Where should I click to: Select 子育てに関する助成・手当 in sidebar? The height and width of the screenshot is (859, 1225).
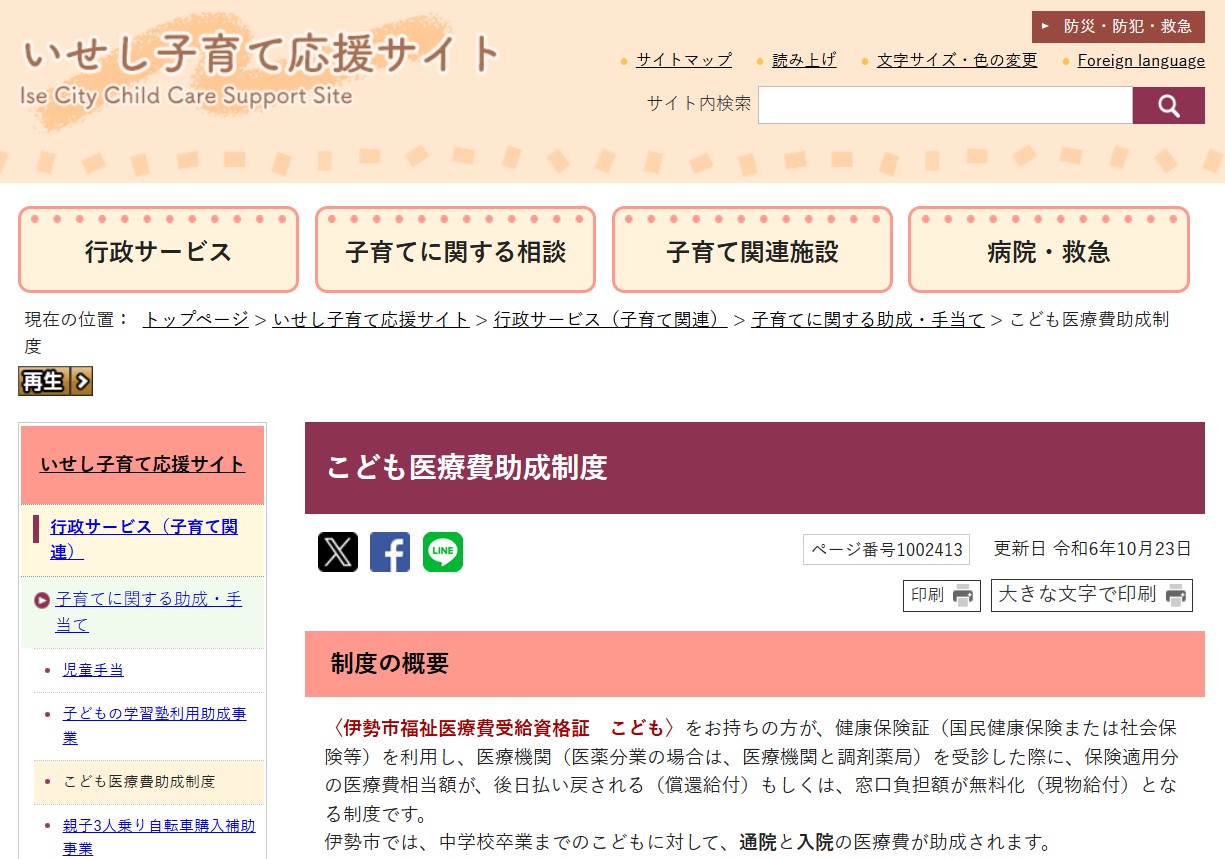tap(148, 612)
